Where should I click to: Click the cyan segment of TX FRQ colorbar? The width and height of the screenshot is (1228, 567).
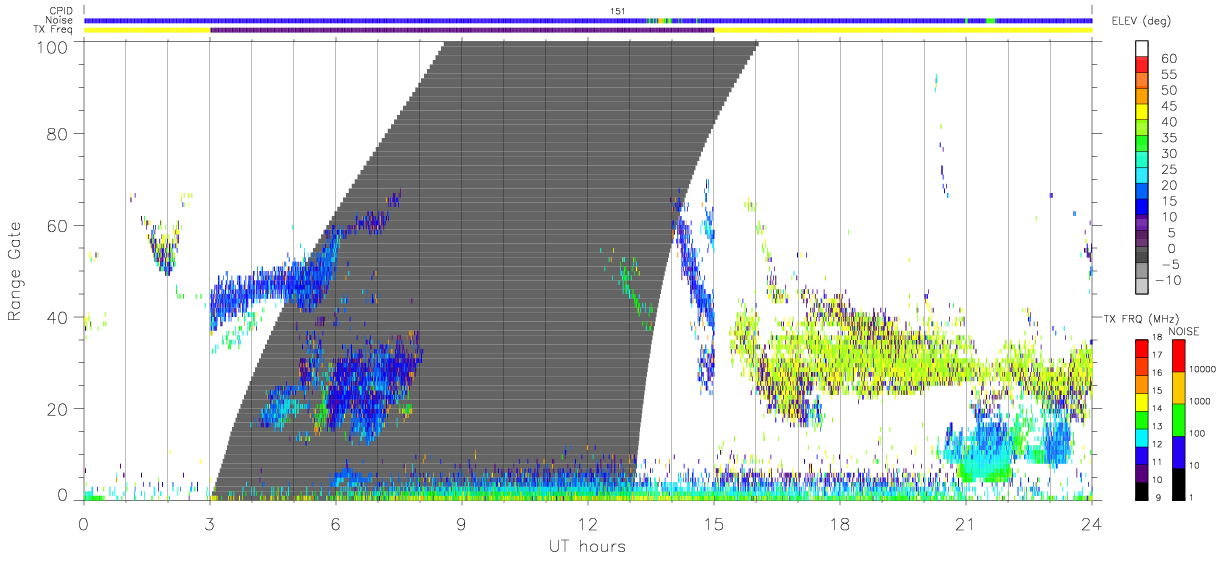1143,438
